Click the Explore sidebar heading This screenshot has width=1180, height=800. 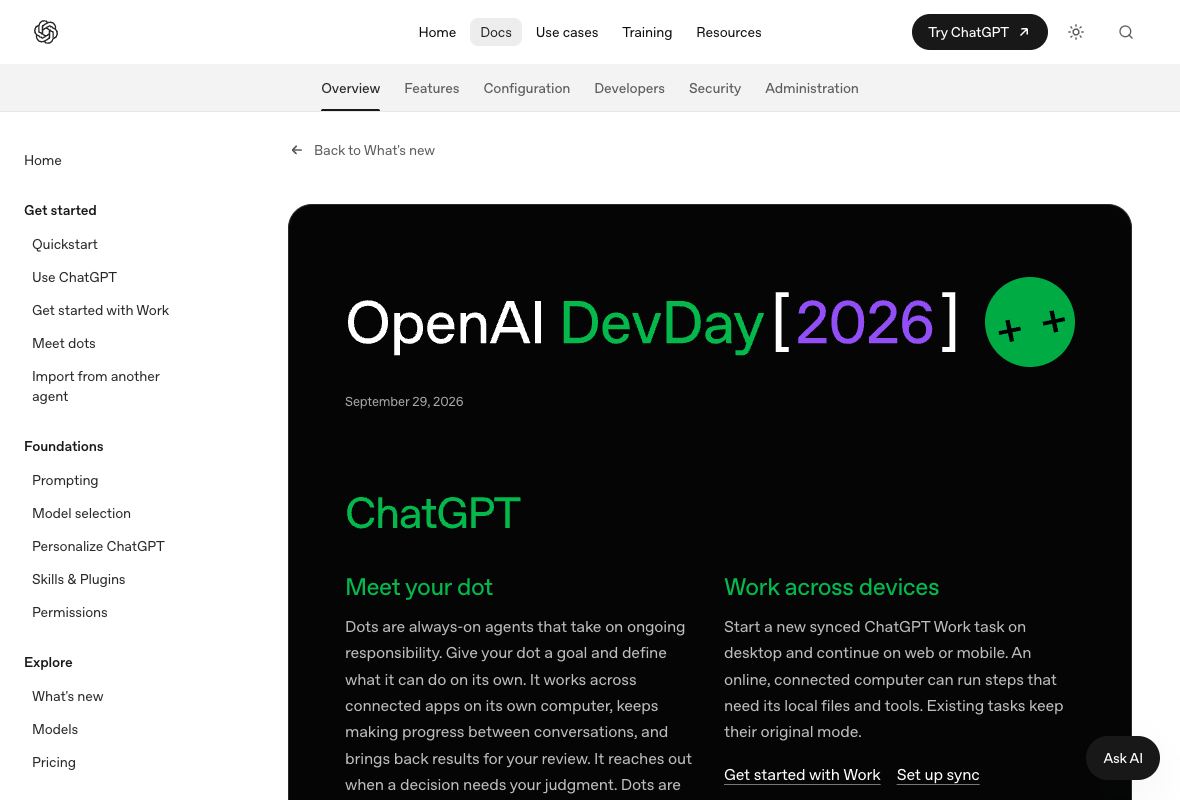tap(48, 662)
